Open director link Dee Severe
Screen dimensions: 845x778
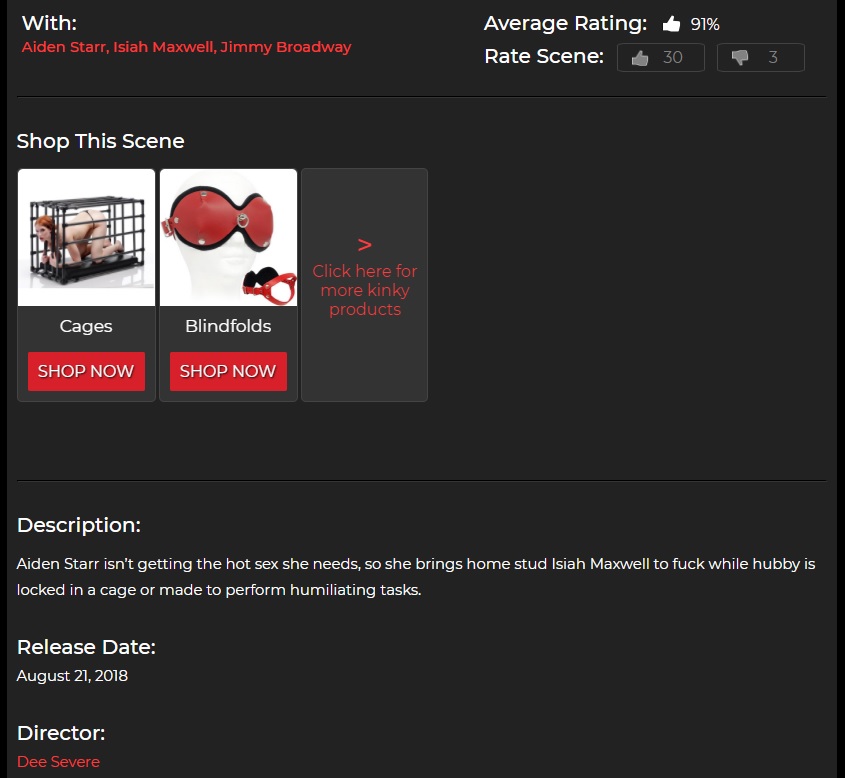click(x=58, y=761)
